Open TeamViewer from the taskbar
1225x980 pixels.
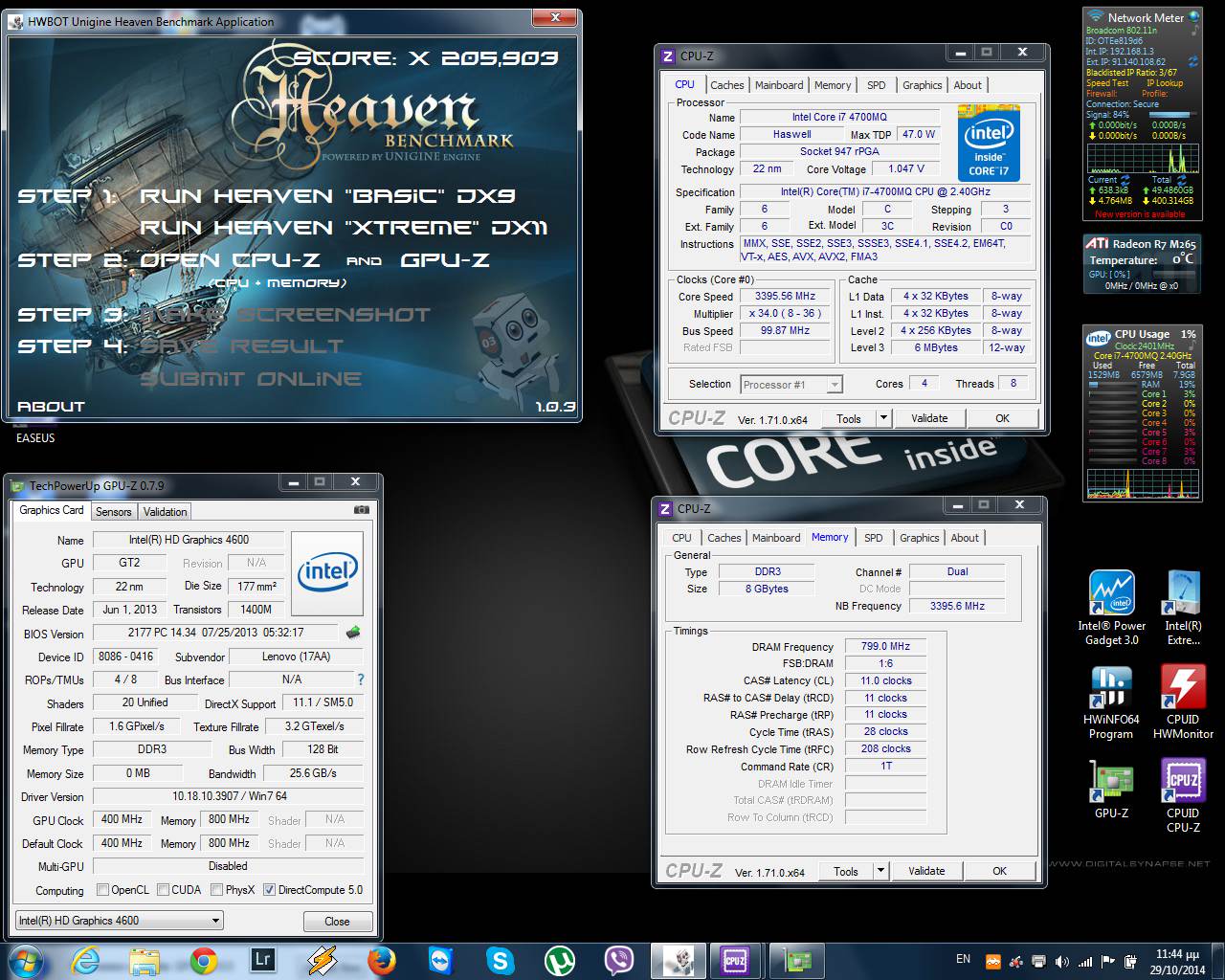pos(441,960)
